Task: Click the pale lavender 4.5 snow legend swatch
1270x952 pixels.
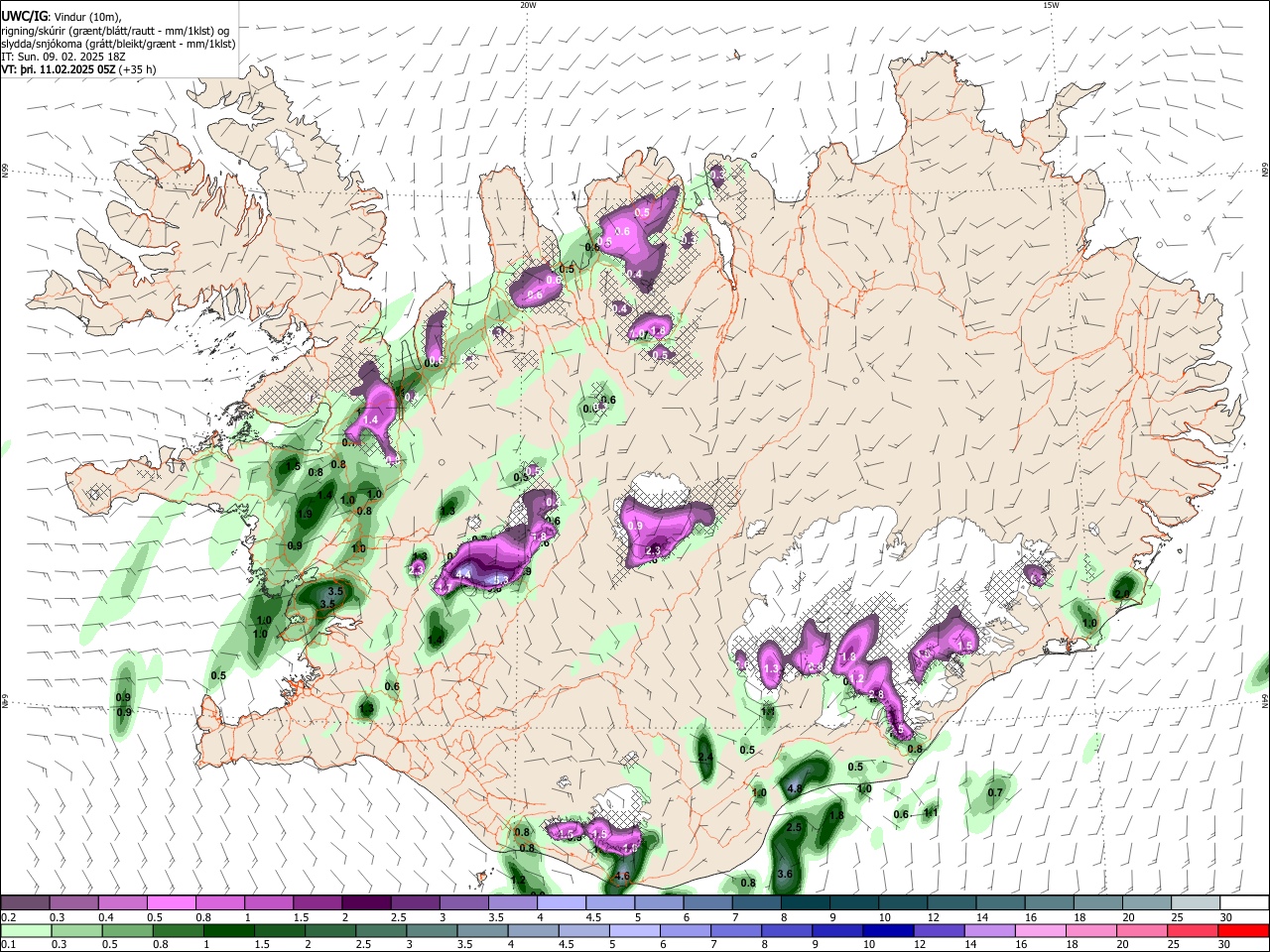Action: coord(610,902)
